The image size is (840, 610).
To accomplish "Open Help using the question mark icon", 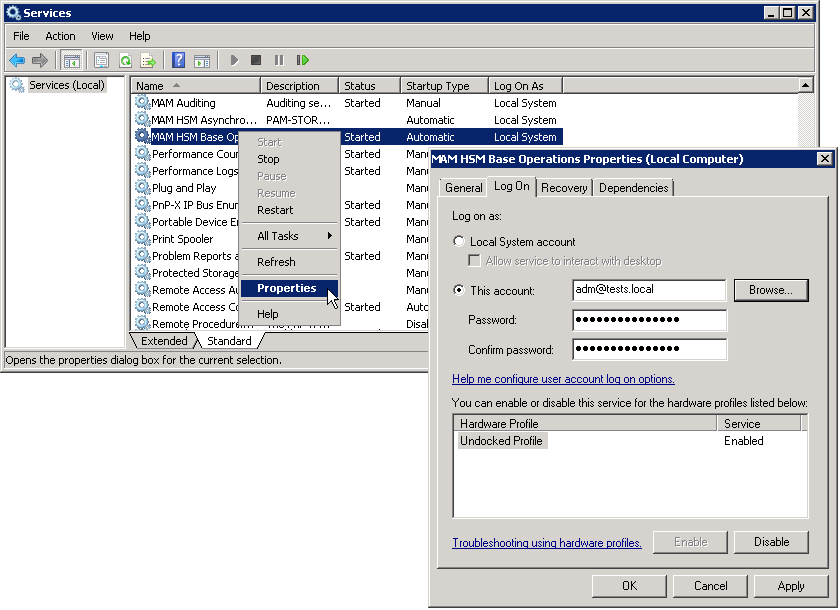I will point(178,61).
